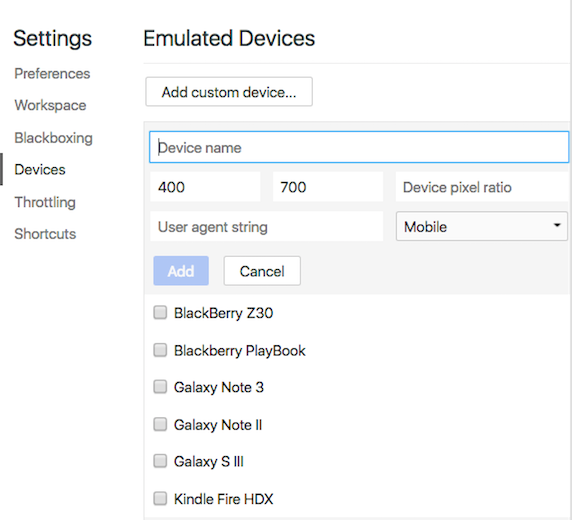Screen dimensions: 572x520
Task: Toggle the Galaxy Note 3 checkbox
Action: tap(160, 387)
